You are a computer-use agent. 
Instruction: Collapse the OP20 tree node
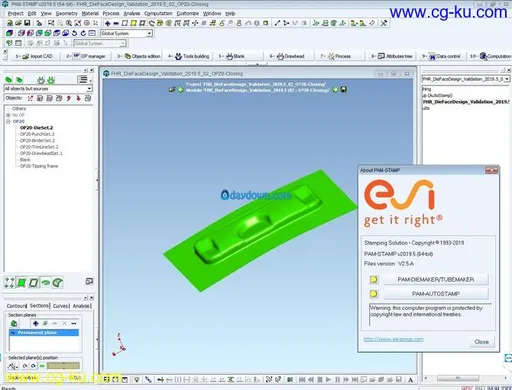(8, 121)
